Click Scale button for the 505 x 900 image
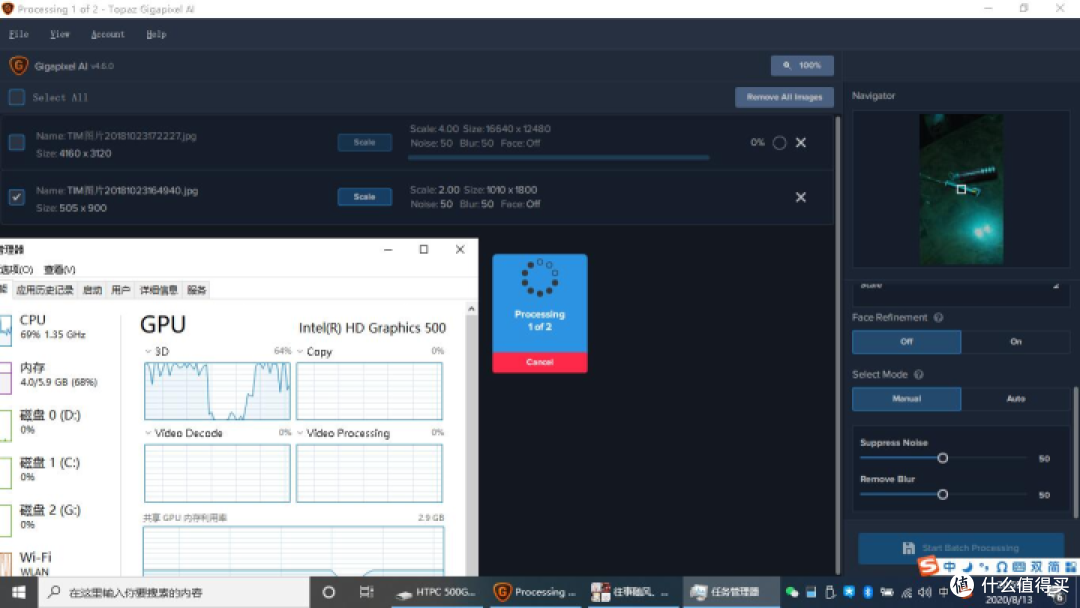This screenshot has width=1080, height=608. (364, 197)
